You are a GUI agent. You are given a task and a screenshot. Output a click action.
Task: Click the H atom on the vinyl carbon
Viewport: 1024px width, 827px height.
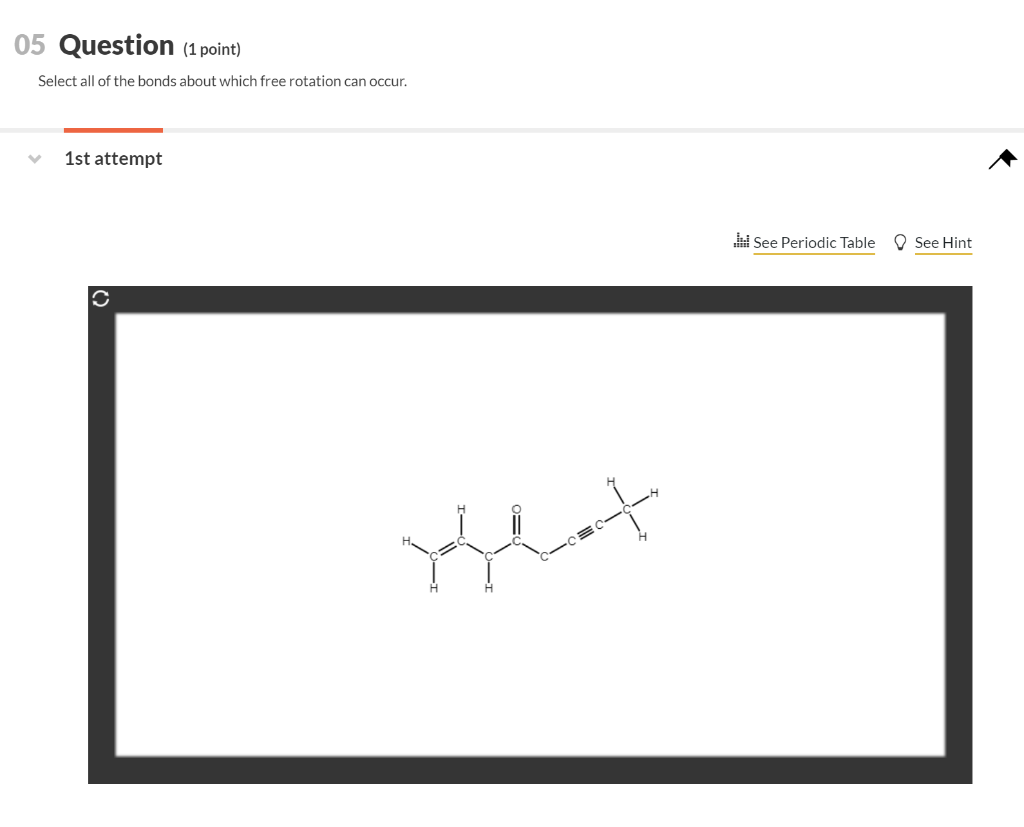coord(461,509)
